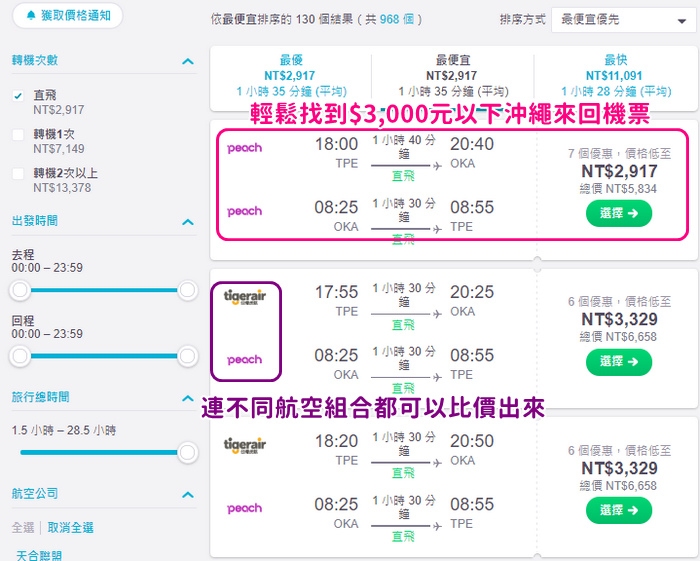The image size is (700, 561).
Task: Click the tigerair logo in the second result
Action: pyautogui.click(x=245, y=297)
